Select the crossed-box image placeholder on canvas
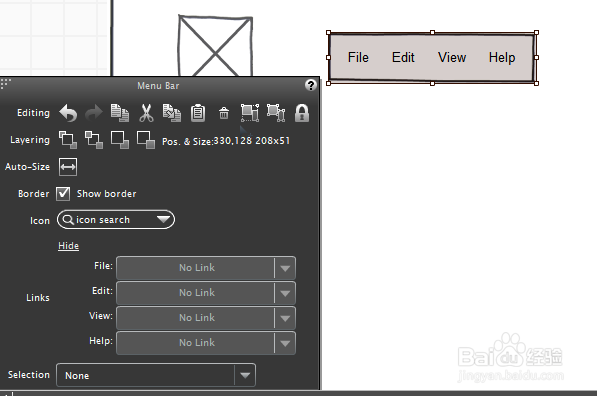Image resolution: width=597 pixels, height=396 pixels. (215, 46)
